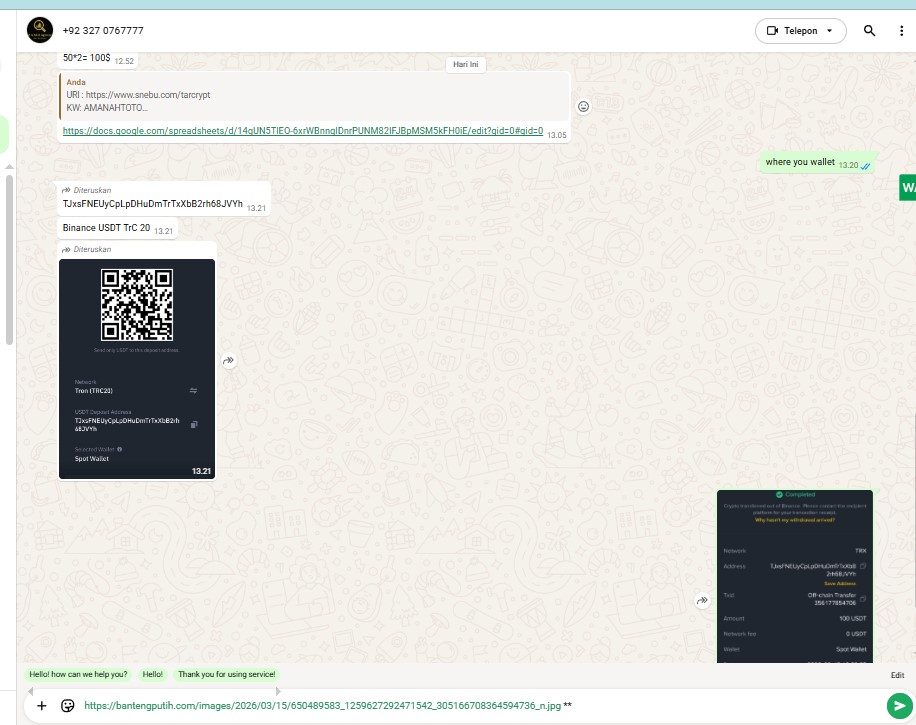Forward the Completed withdrawal screenshot
The width and height of the screenshot is (916, 725).
pyautogui.click(x=703, y=601)
